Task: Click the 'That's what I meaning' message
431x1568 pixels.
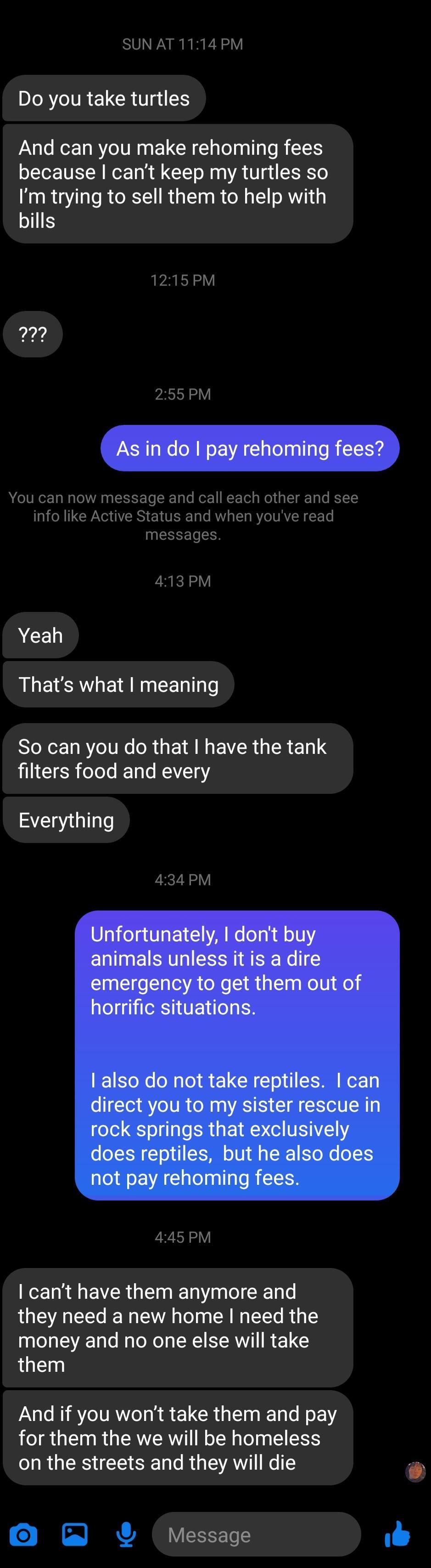Action: pos(118,684)
